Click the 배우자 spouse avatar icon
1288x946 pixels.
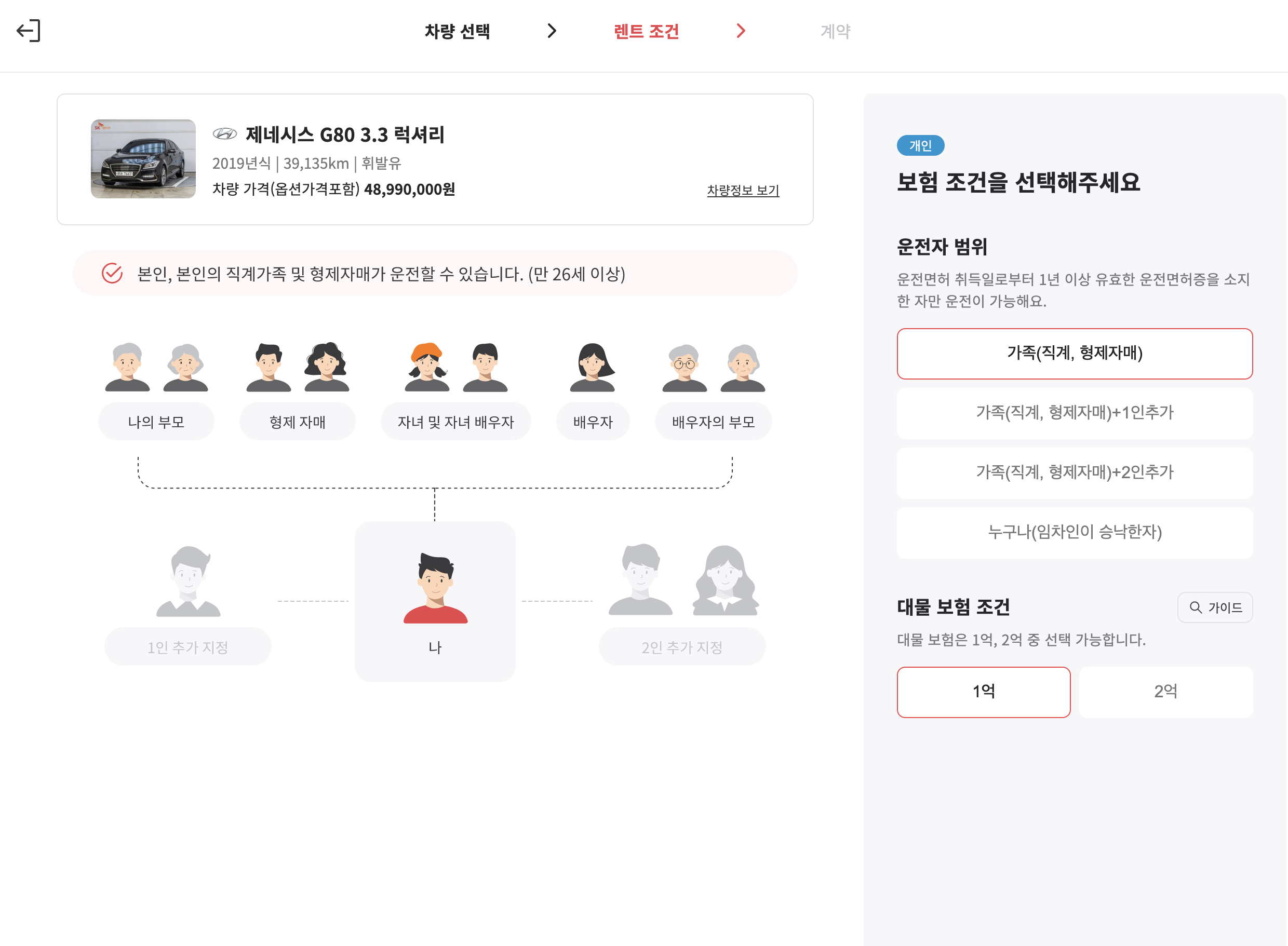coord(592,368)
